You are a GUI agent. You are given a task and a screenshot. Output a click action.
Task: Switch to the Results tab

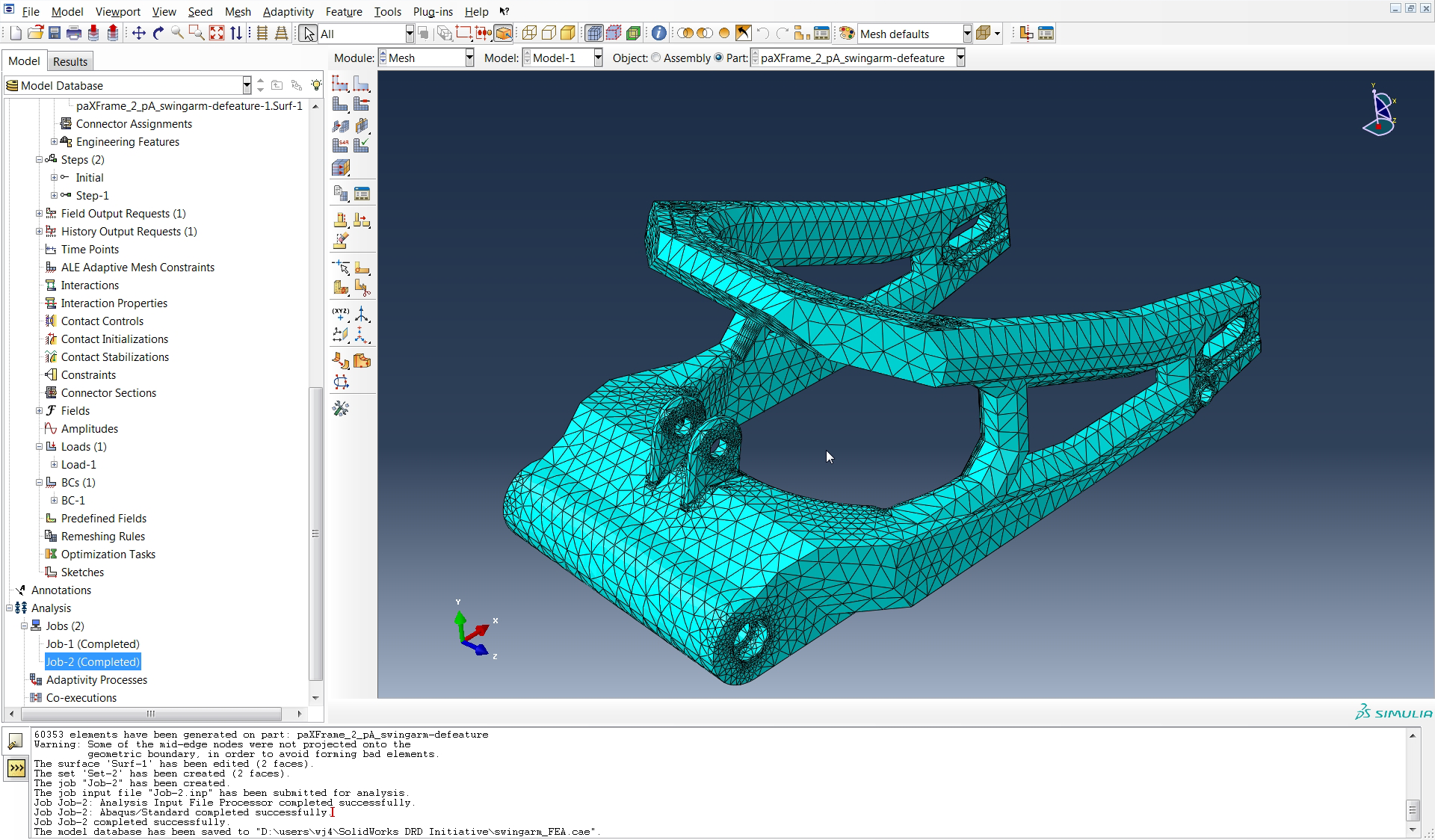pos(70,61)
